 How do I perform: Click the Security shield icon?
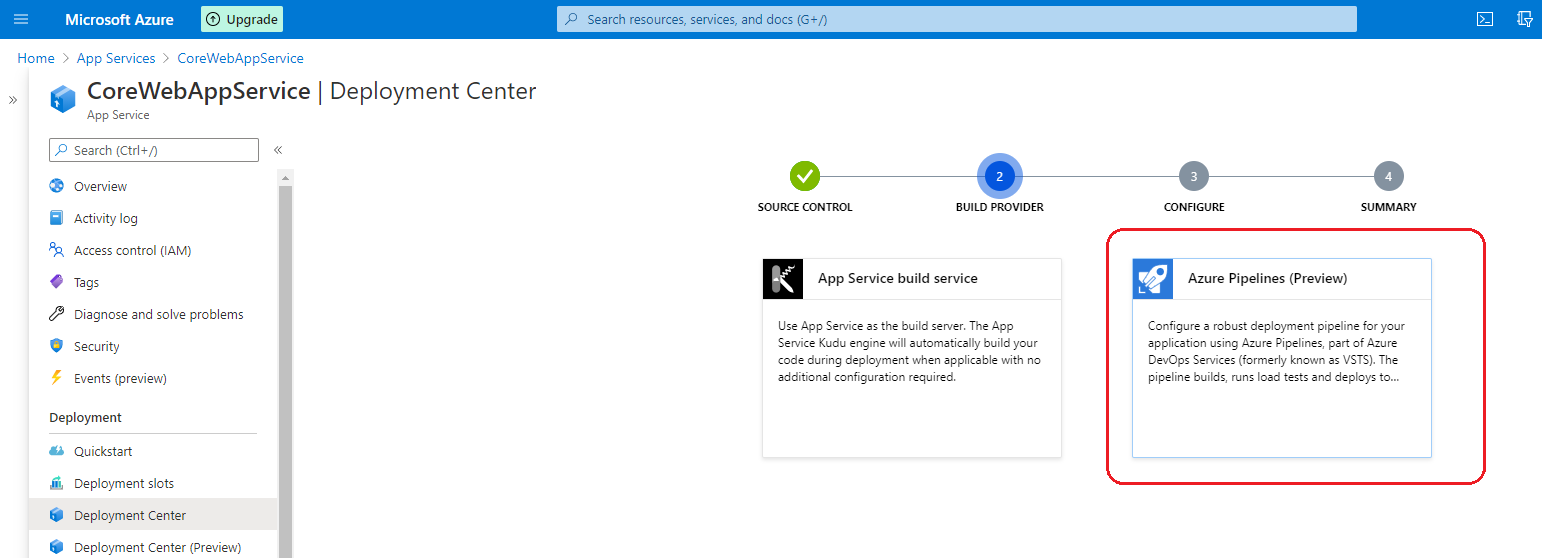(x=57, y=346)
